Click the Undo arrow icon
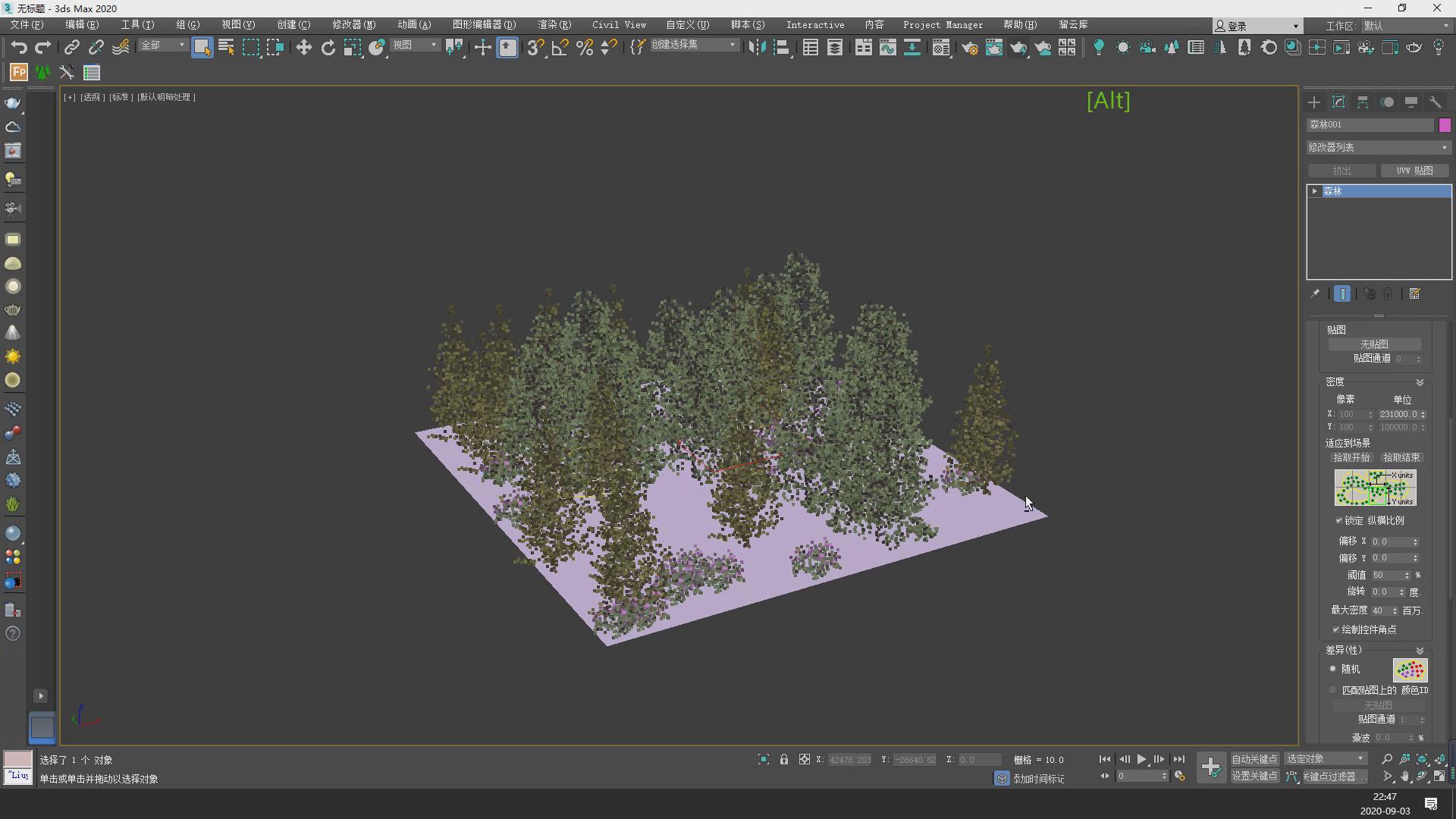This screenshot has width=1456, height=819. click(x=18, y=48)
